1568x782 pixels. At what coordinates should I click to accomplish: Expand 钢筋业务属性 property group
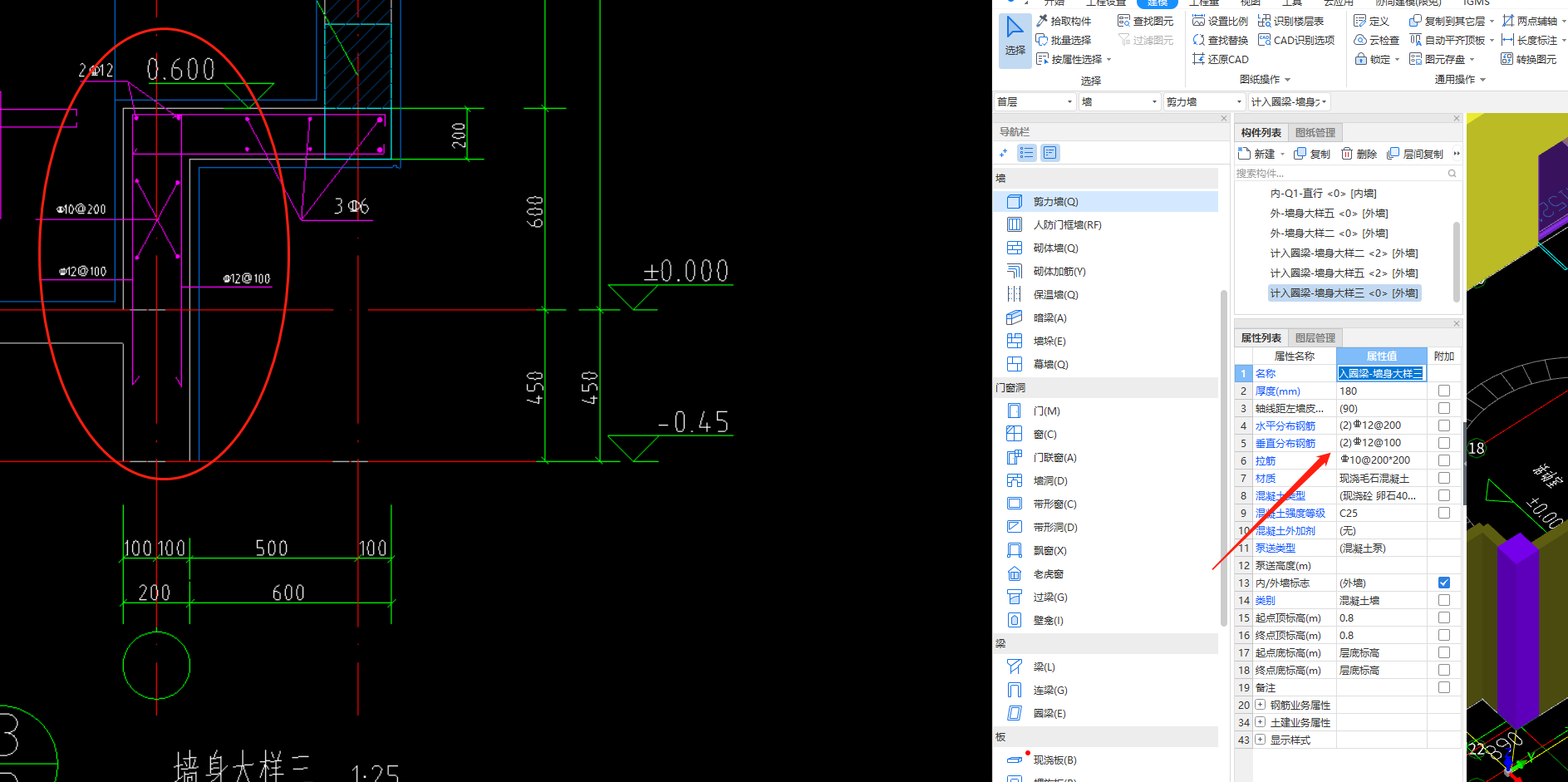(1261, 705)
